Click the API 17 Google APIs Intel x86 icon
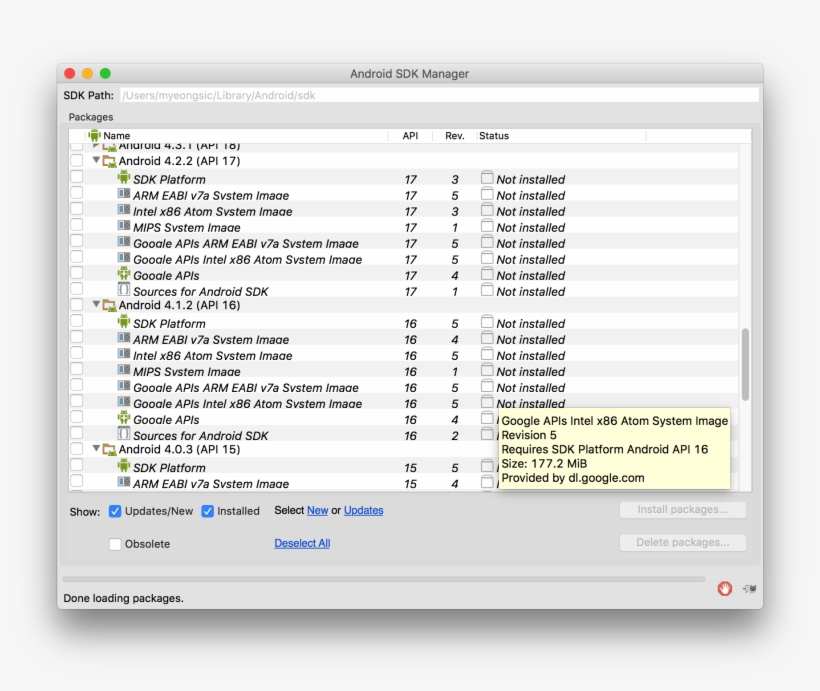This screenshot has width=820, height=691. (123, 258)
